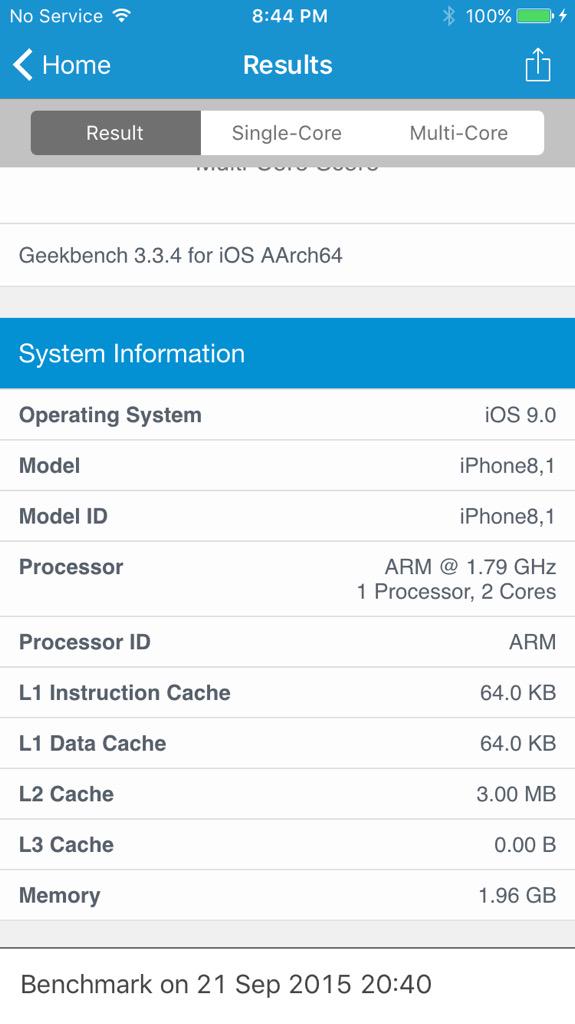Tap the battery indicator icon
The height and width of the screenshot is (1024, 575).
click(535, 16)
